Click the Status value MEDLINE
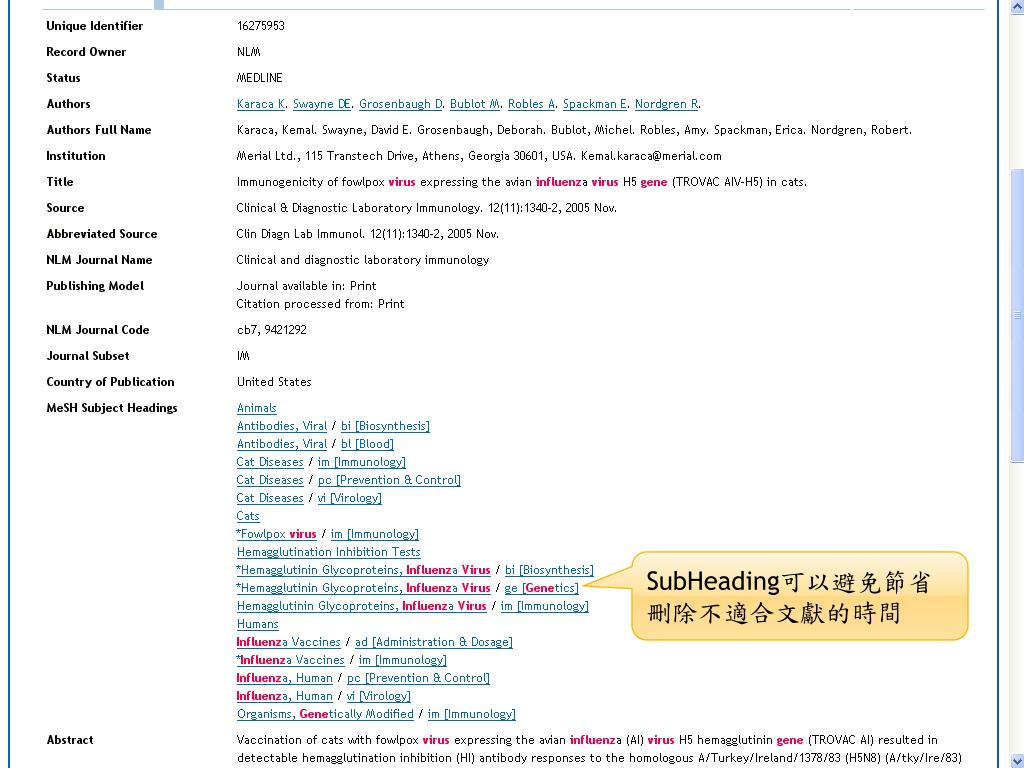The image size is (1024, 768). [x=259, y=78]
